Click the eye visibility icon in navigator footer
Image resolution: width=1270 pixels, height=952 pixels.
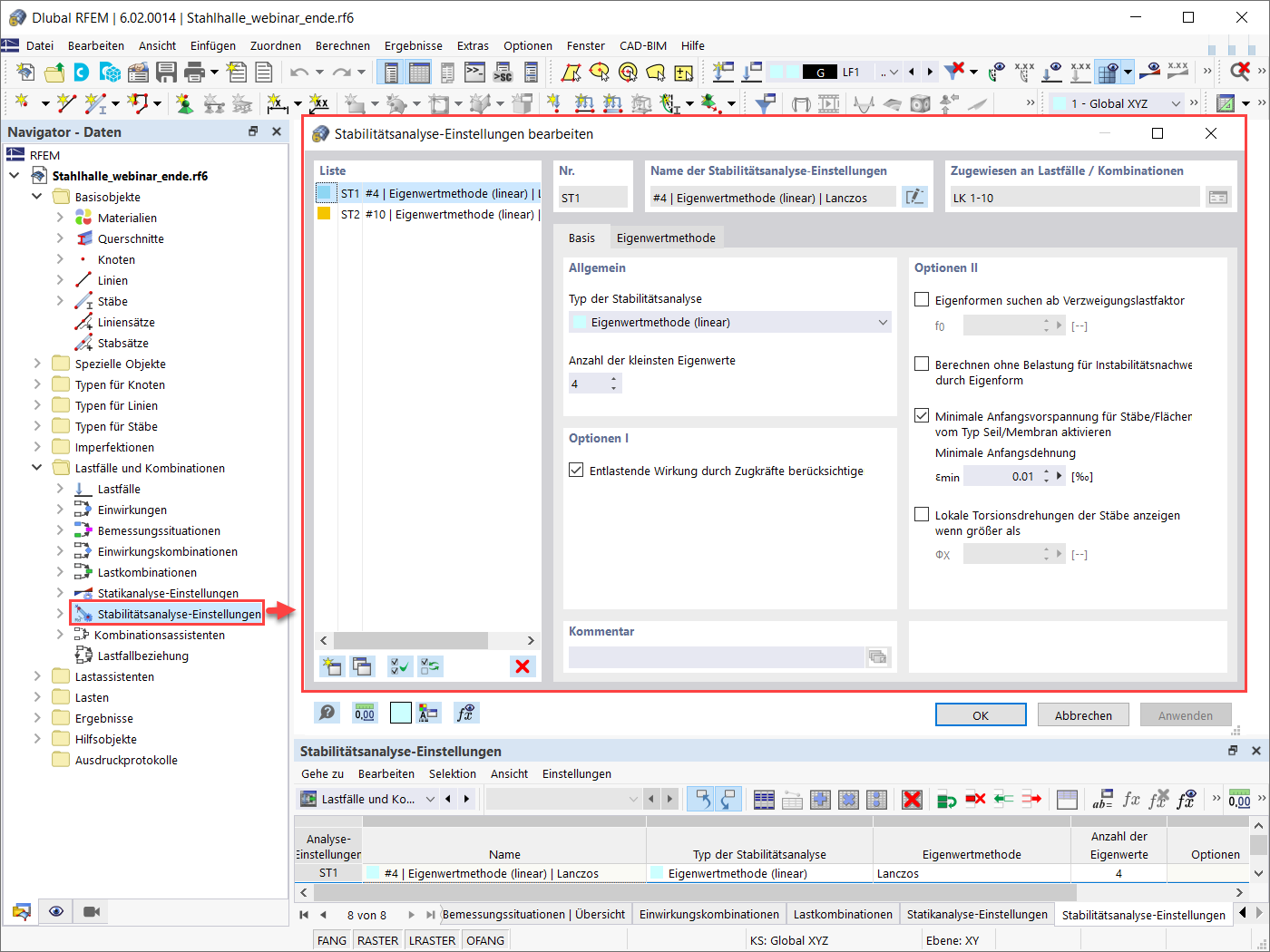(x=56, y=911)
